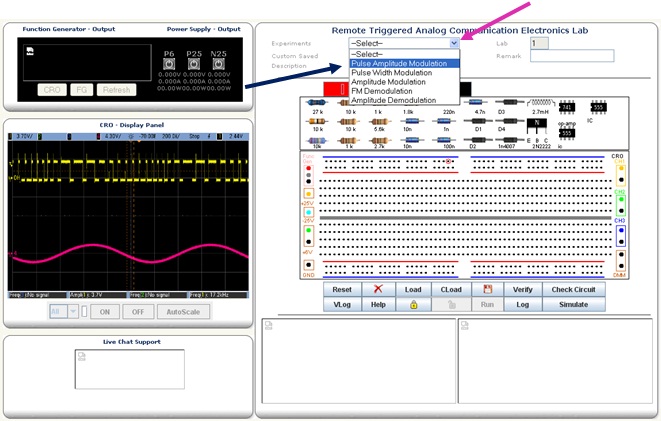Choose the D2 diode component
Screen dimensions: 661x421
[476, 140]
